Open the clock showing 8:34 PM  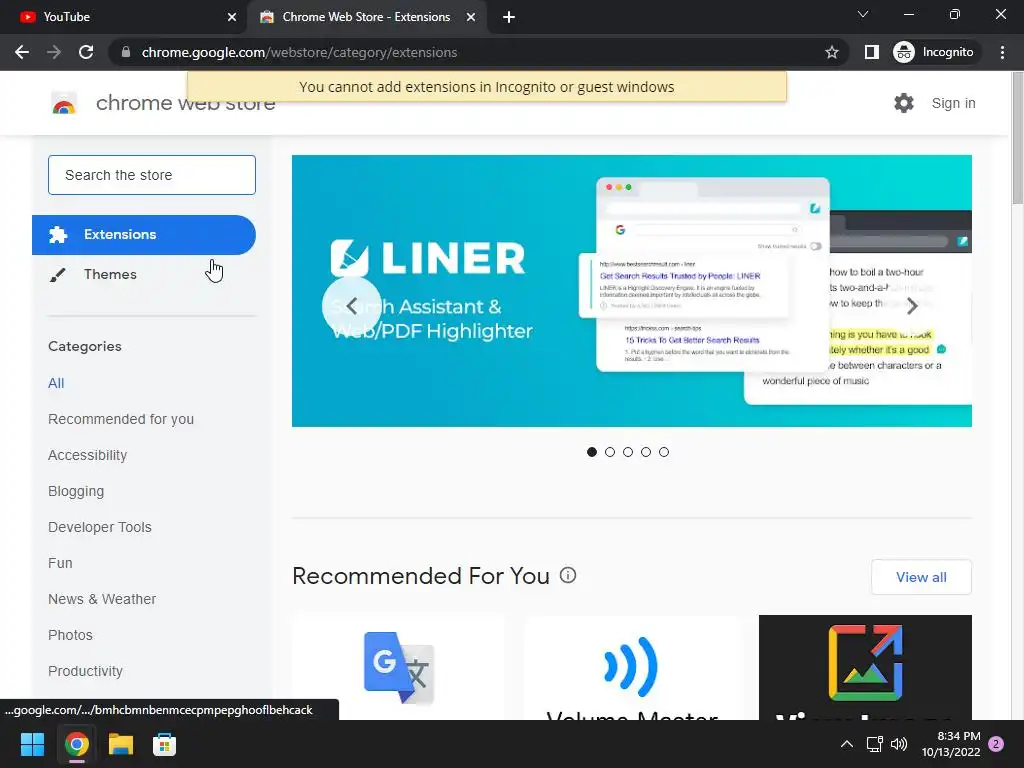pos(951,744)
